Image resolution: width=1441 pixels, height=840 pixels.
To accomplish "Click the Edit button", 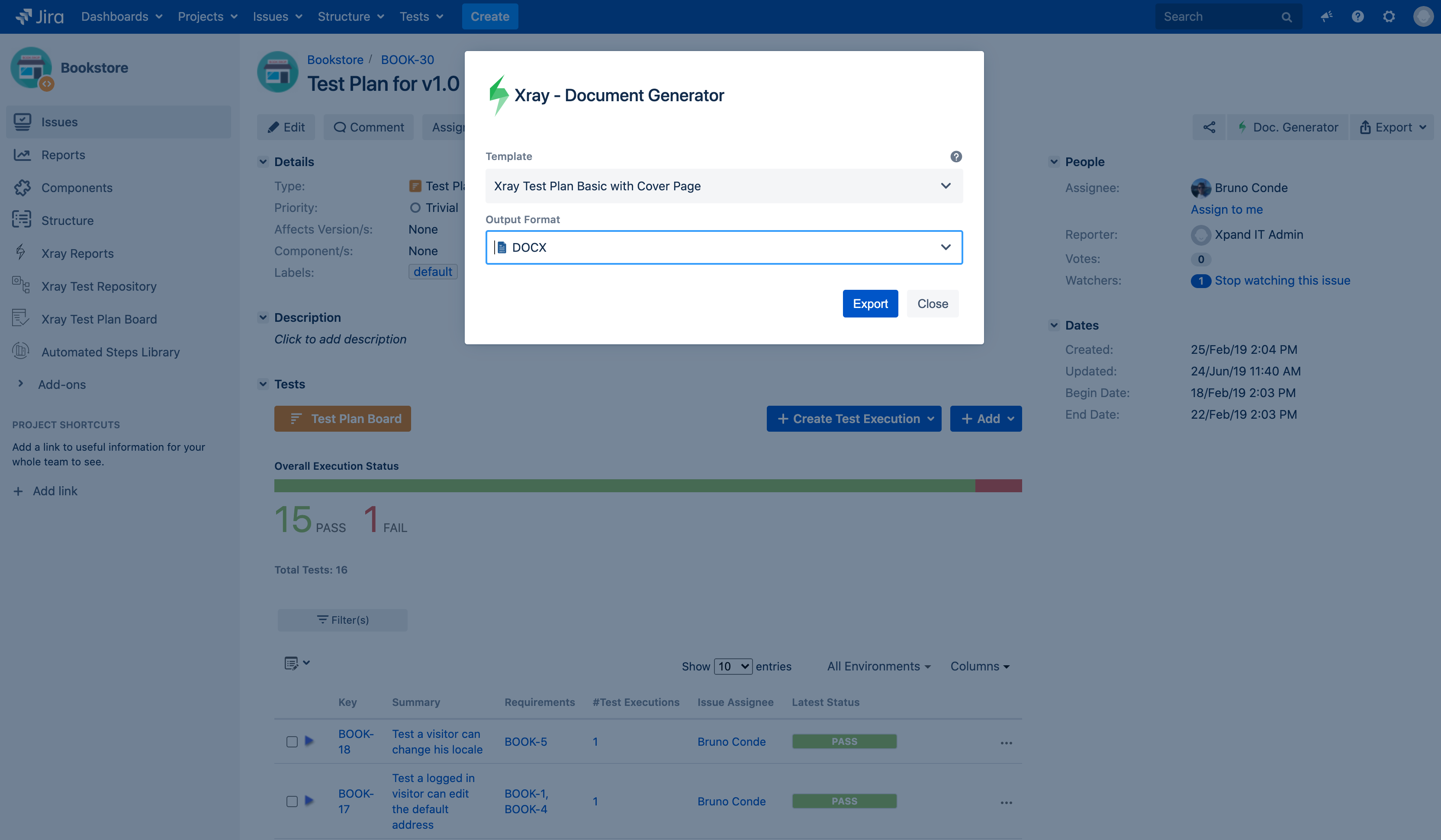I will point(286,128).
